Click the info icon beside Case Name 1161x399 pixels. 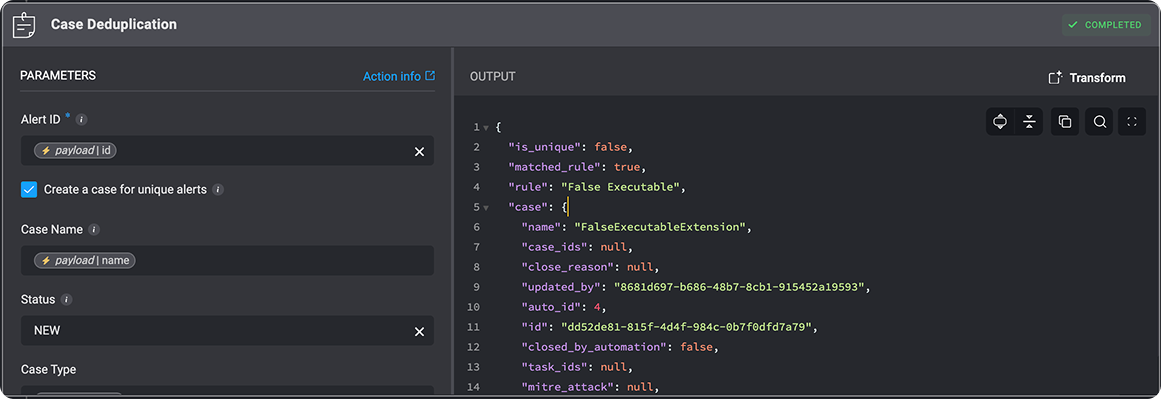pos(94,229)
